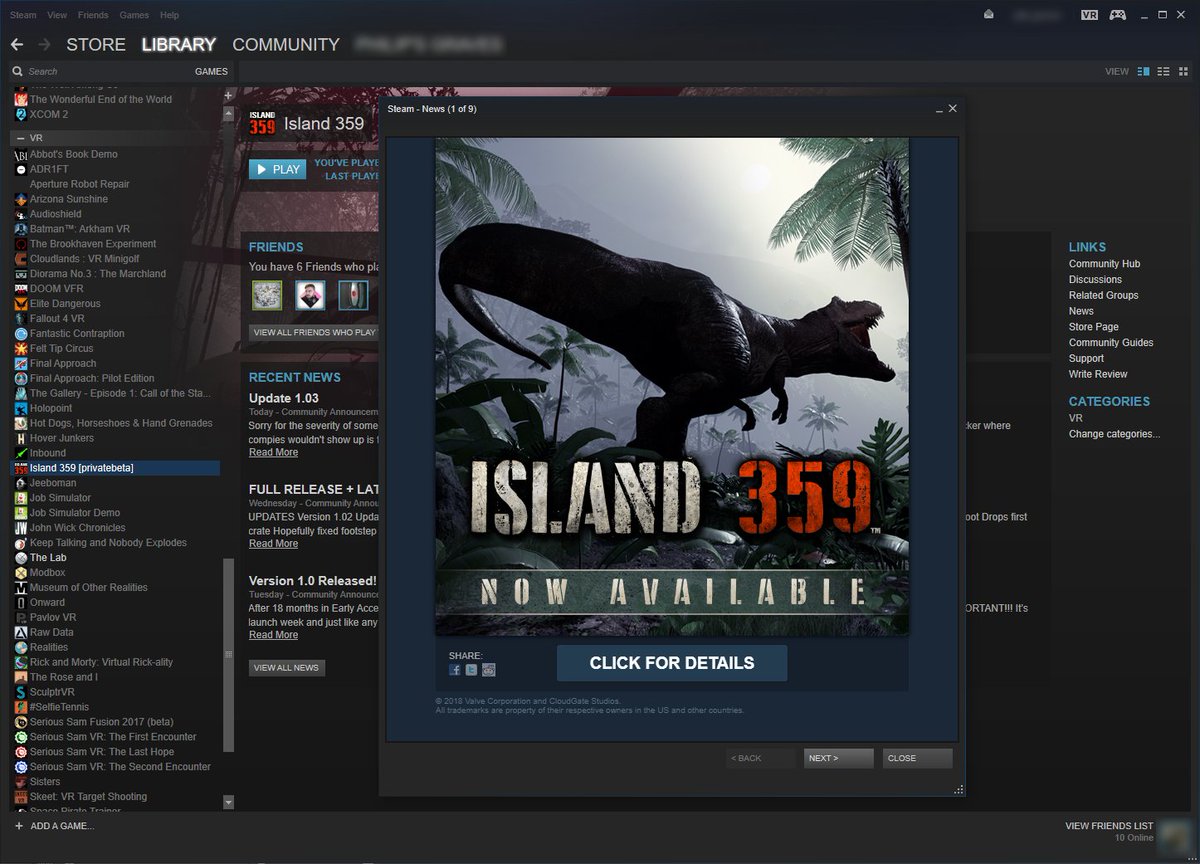Select the Island 359 logo in header
Image resolution: width=1200 pixels, height=864 pixels.
262,123
